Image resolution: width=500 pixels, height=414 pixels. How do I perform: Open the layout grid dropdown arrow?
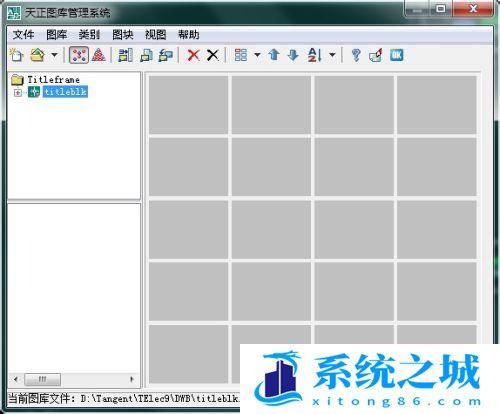(257, 54)
